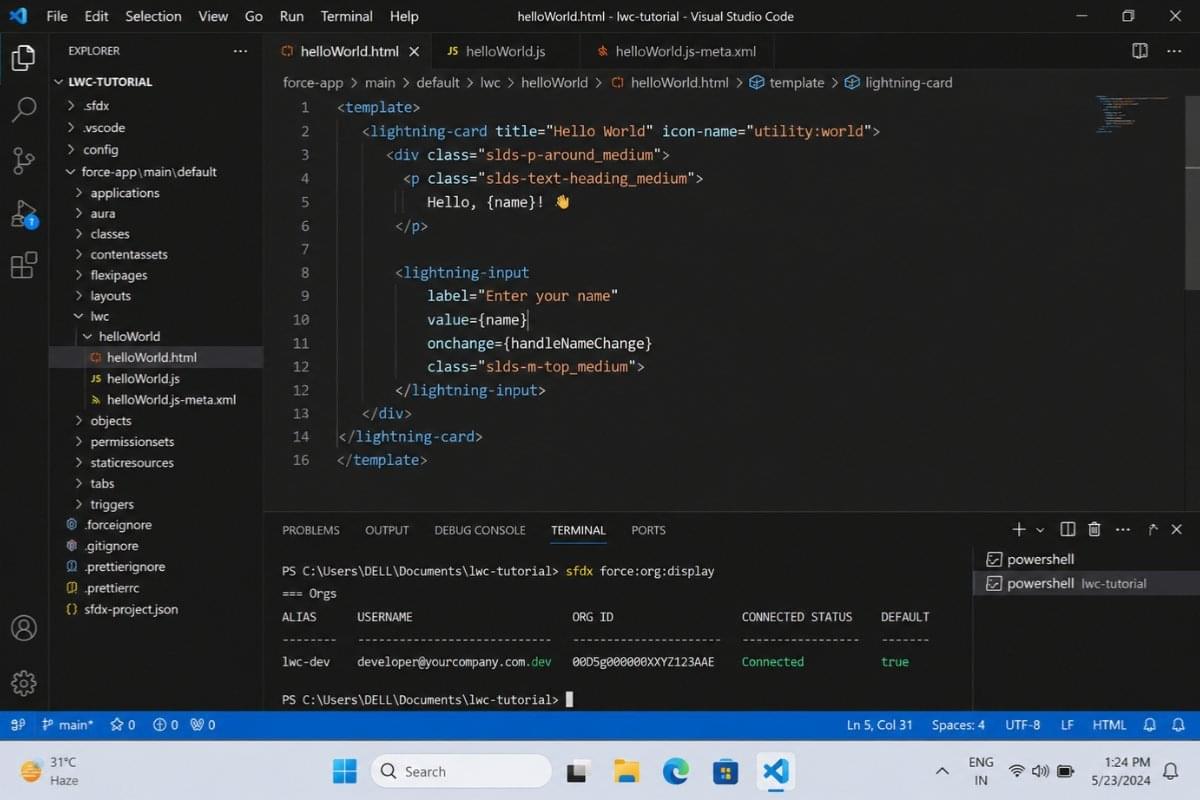Open the launch profile dropdown arrow
Screen dimensions: 1200x800
click(1040, 529)
